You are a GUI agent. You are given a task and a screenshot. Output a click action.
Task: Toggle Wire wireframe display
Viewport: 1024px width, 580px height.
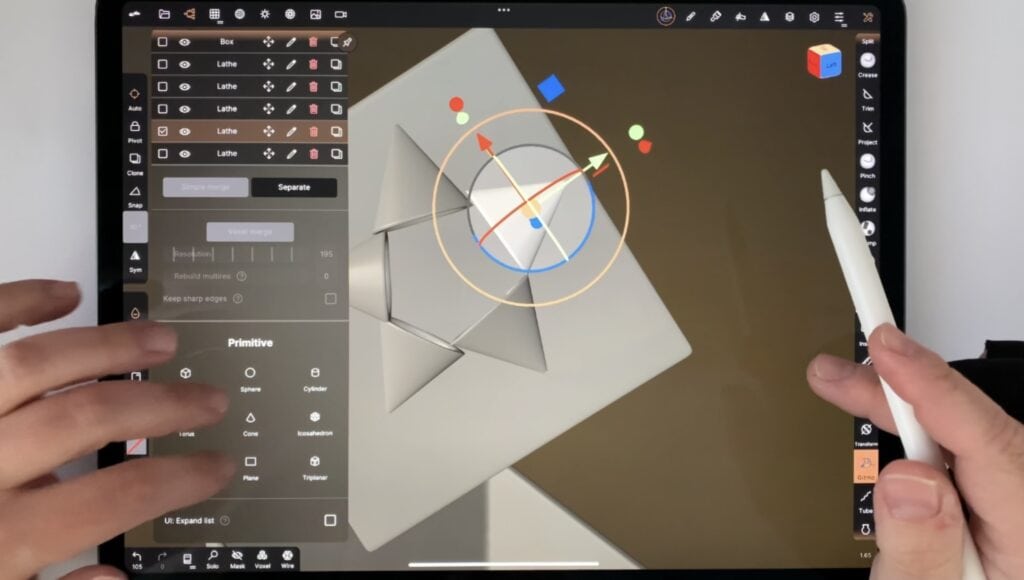click(288, 557)
